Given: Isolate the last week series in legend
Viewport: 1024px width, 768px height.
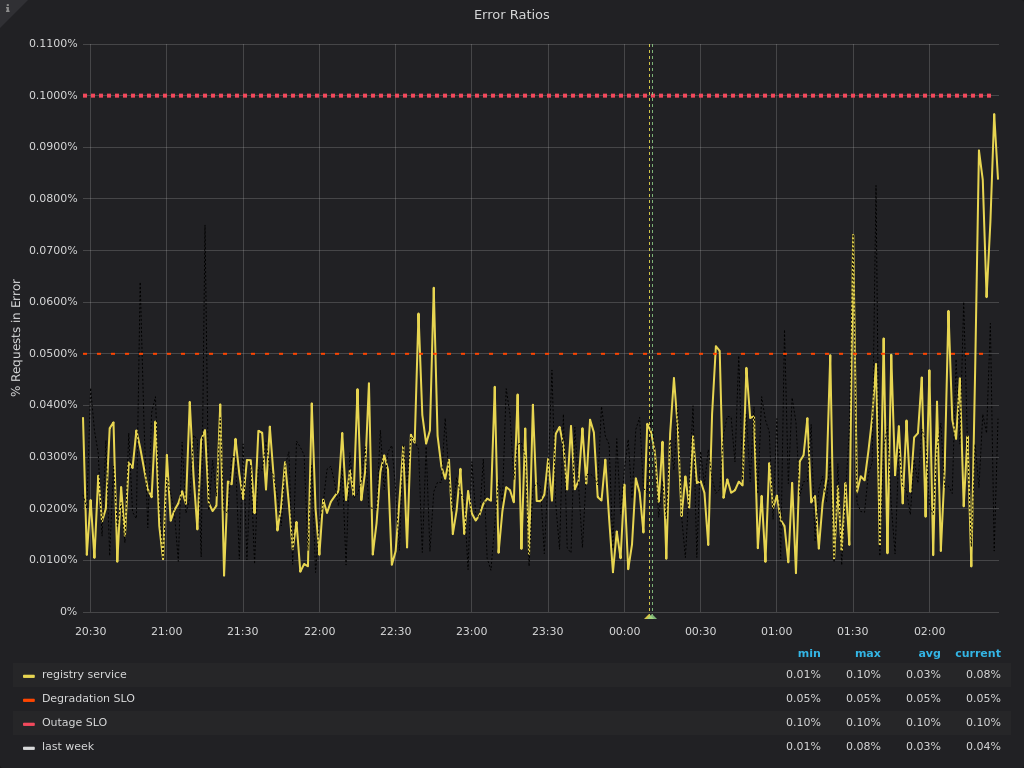Looking at the screenshot, I should coord(68,747).
